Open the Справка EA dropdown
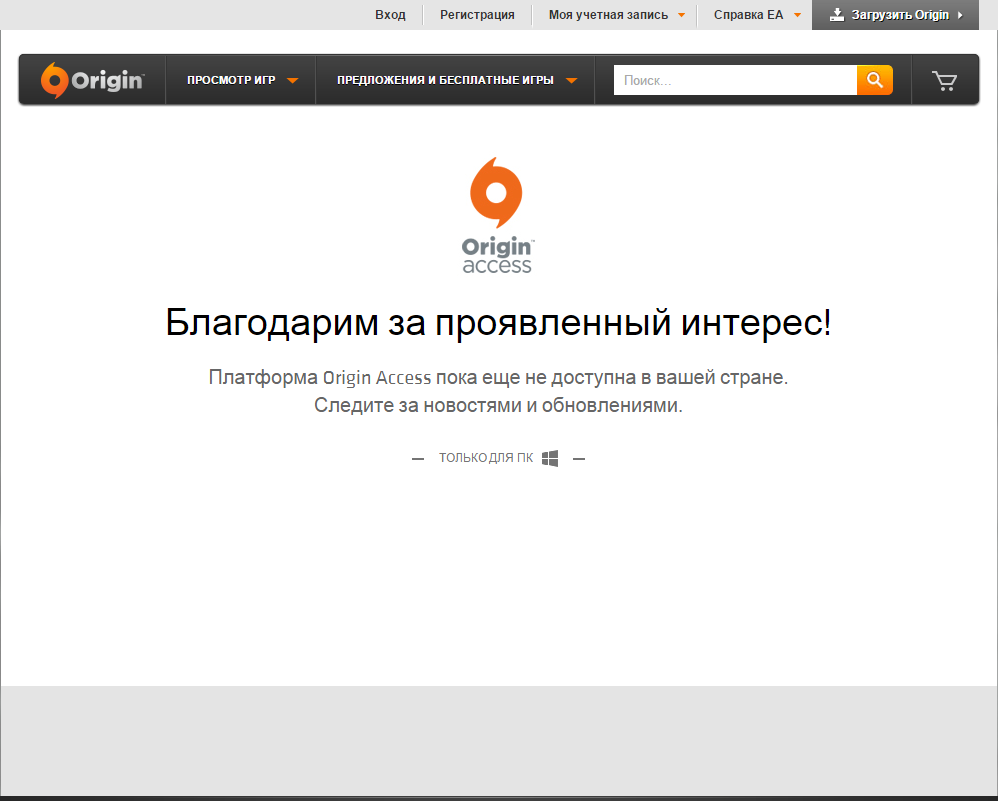The image size is (998, 801). (x=757, y=15)
